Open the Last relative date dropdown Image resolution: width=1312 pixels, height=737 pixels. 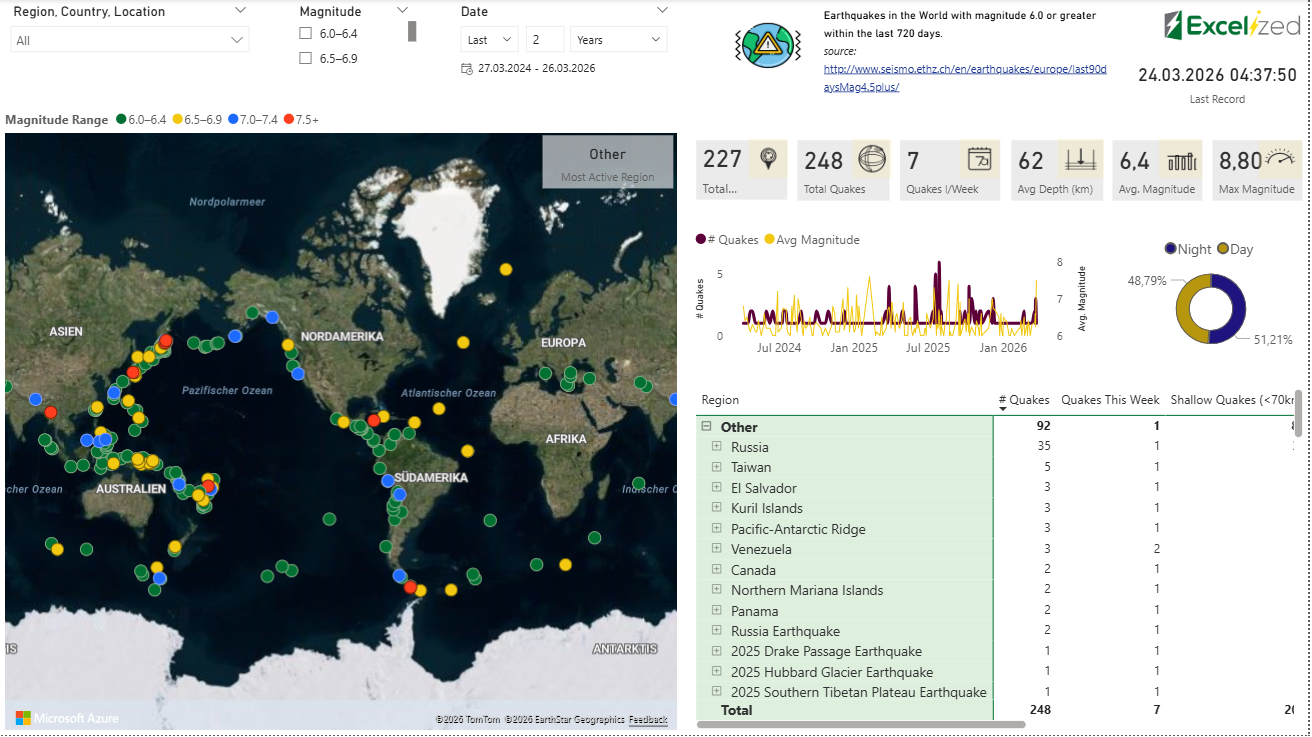pos(489,40)
